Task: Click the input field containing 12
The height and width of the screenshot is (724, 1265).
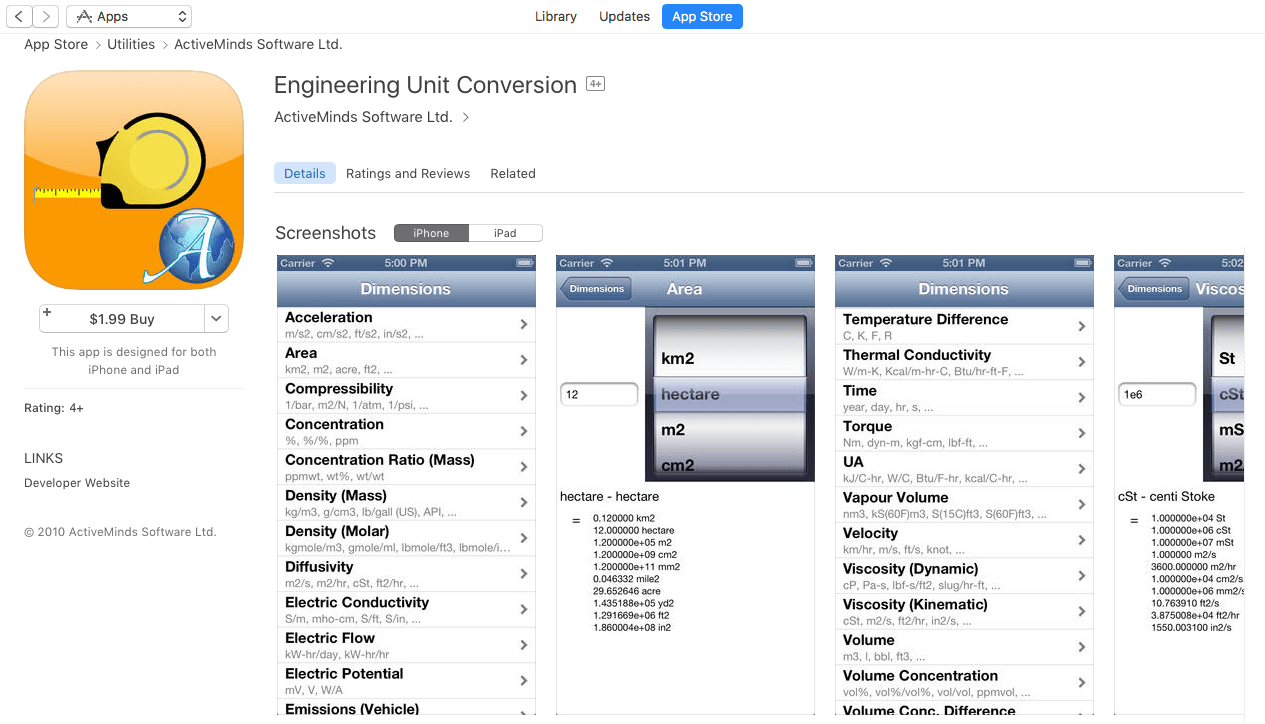Action: 599,394
